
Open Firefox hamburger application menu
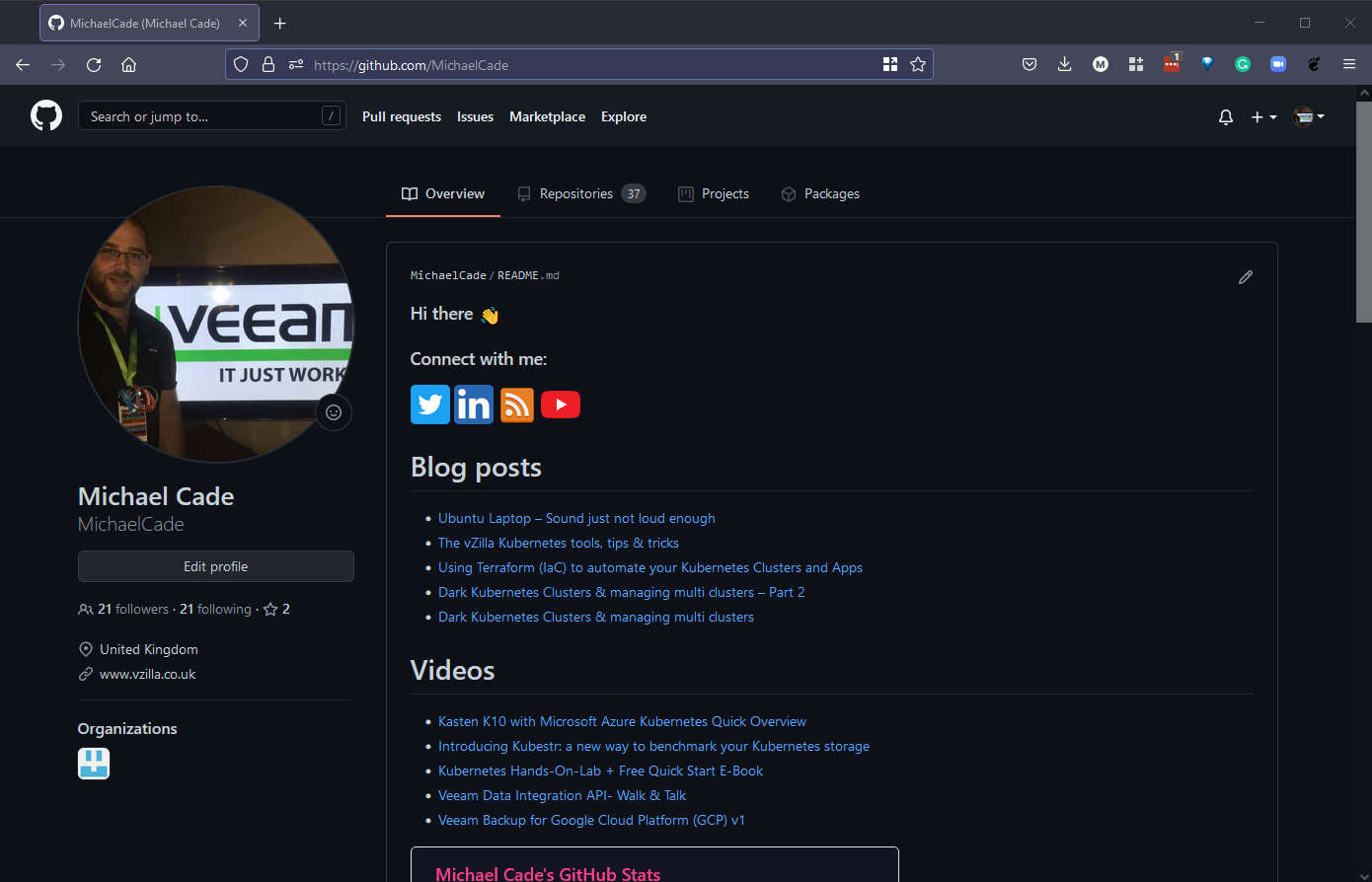[x=1349, y=65]
